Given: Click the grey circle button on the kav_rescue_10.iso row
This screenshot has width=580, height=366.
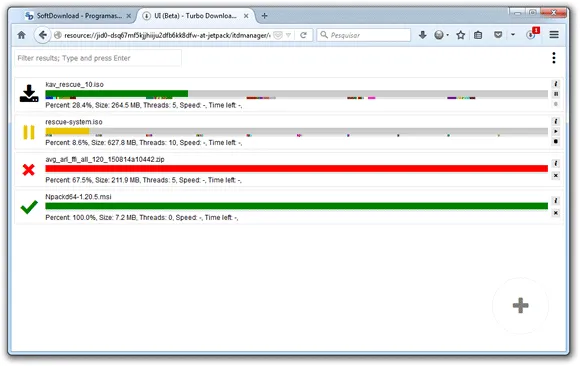Looking at the screenshot, I should coord(555,104).
